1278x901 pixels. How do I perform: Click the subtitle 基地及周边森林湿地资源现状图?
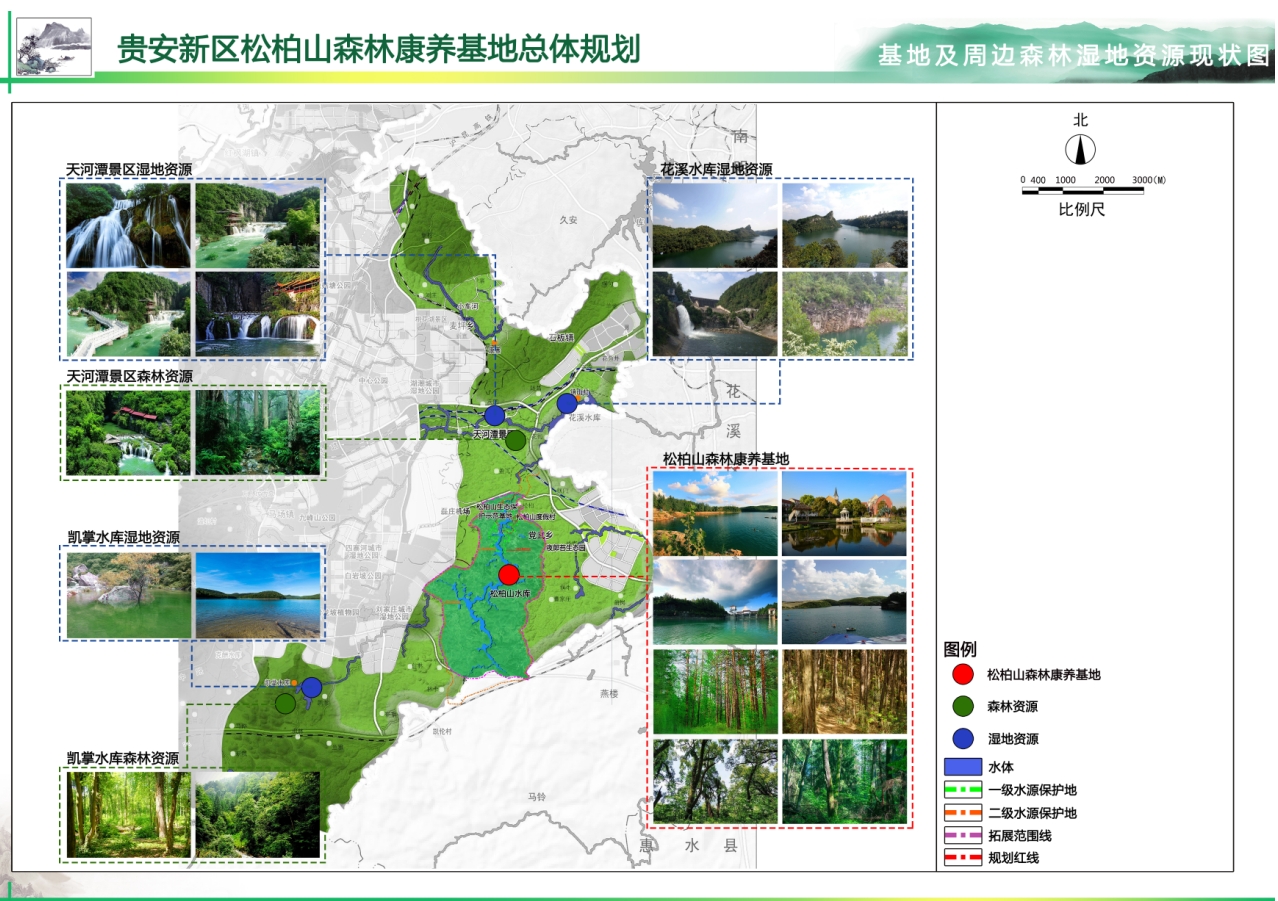pyautogui.click(x=1073, y=55)
